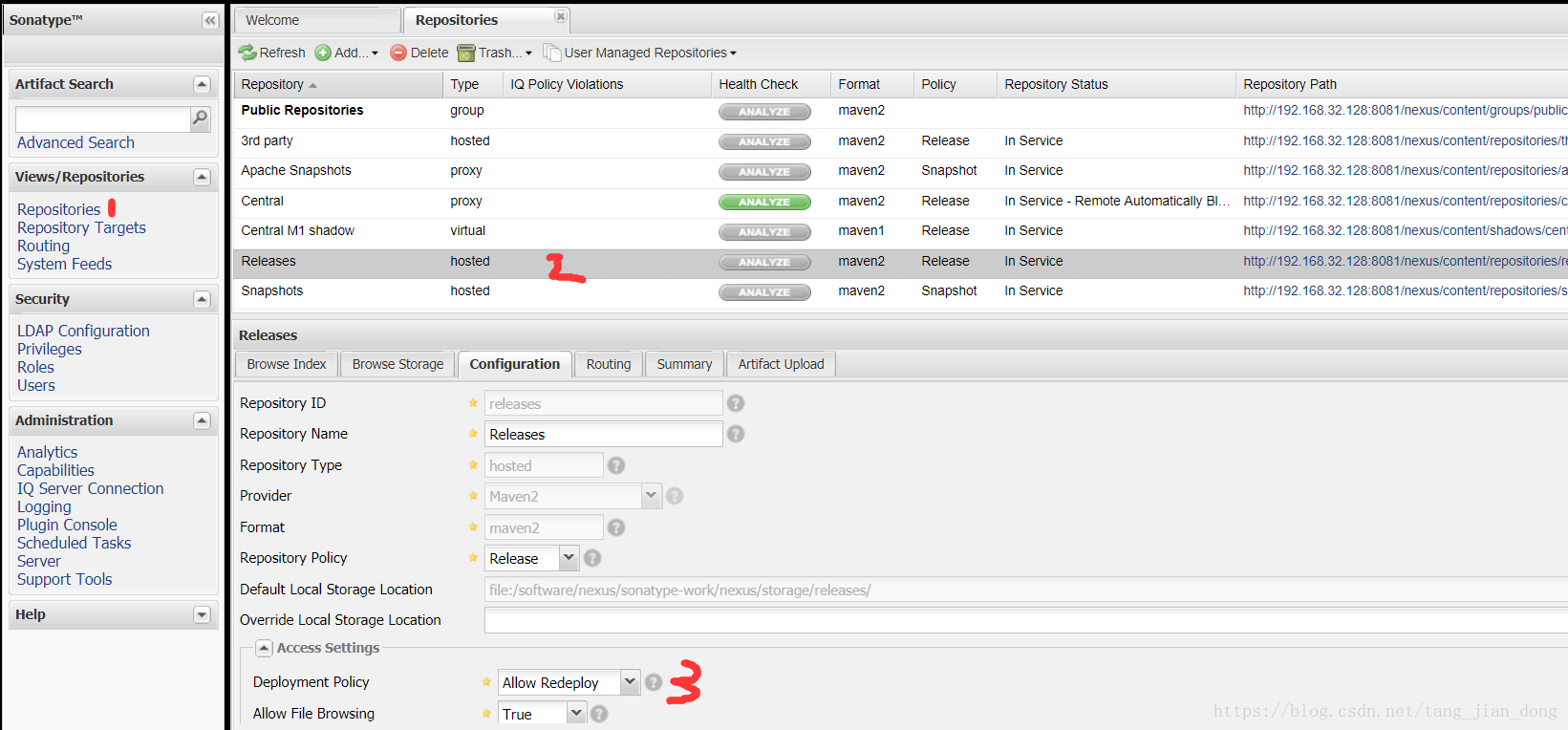Viewport: 1568px width, 730px height.
Task: Open the Trash... dropdown
Action: [494, 53]
